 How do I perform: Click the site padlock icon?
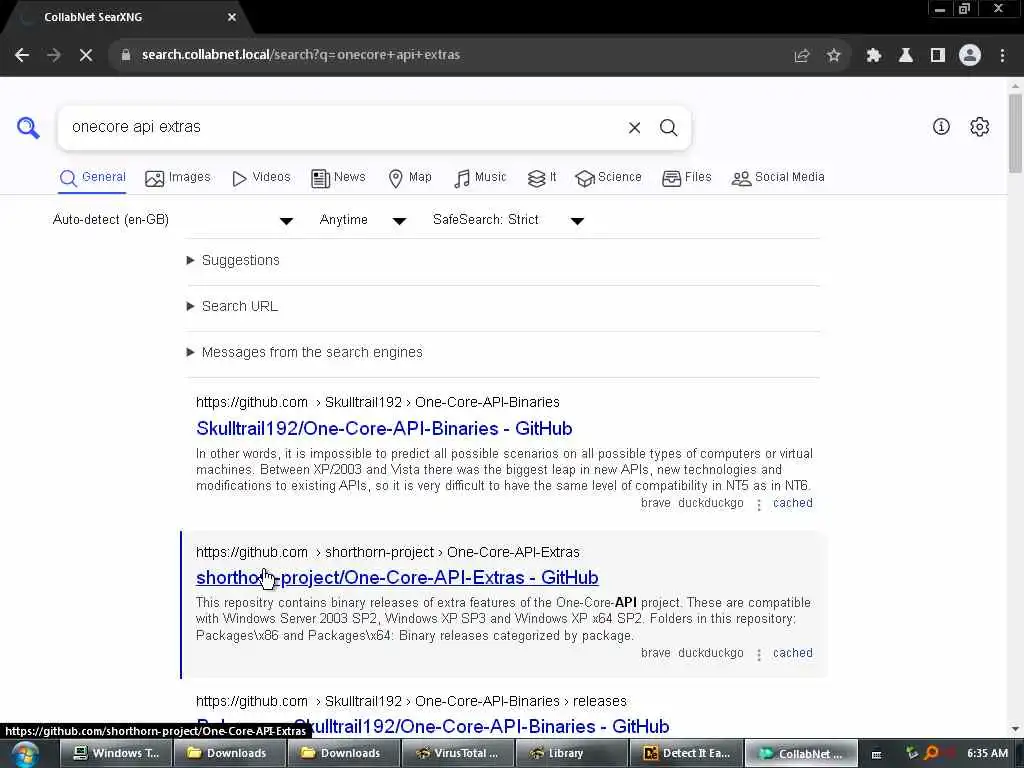[126, 55]
